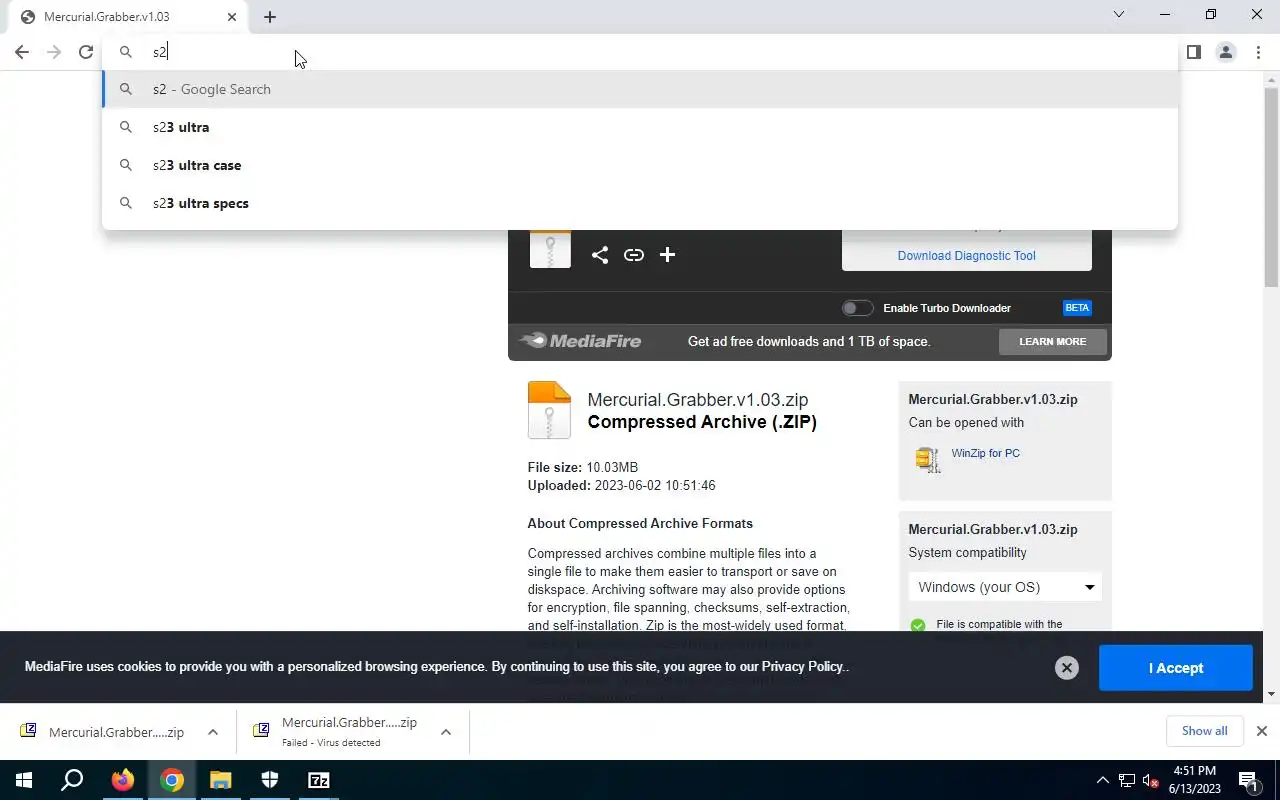Launch Firefox from the taskbar

coord(122,780)
